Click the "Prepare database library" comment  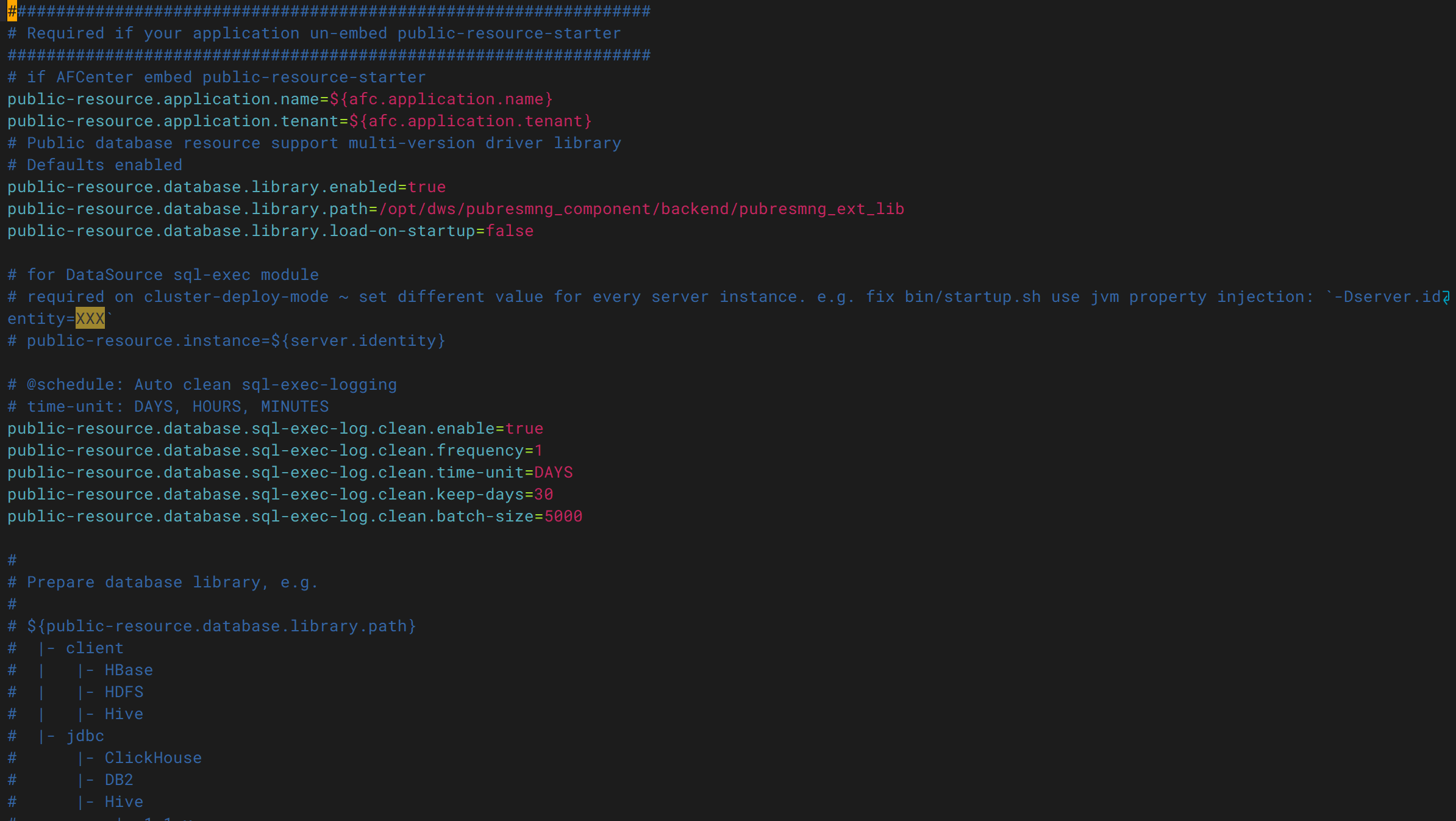coord(172,582)
